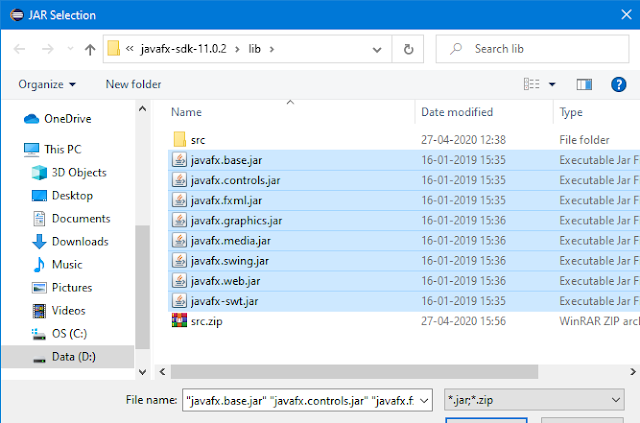Select javafx.media.jar file icon
The width and height of the screenshot is (640, 423).
coord(179,240)
